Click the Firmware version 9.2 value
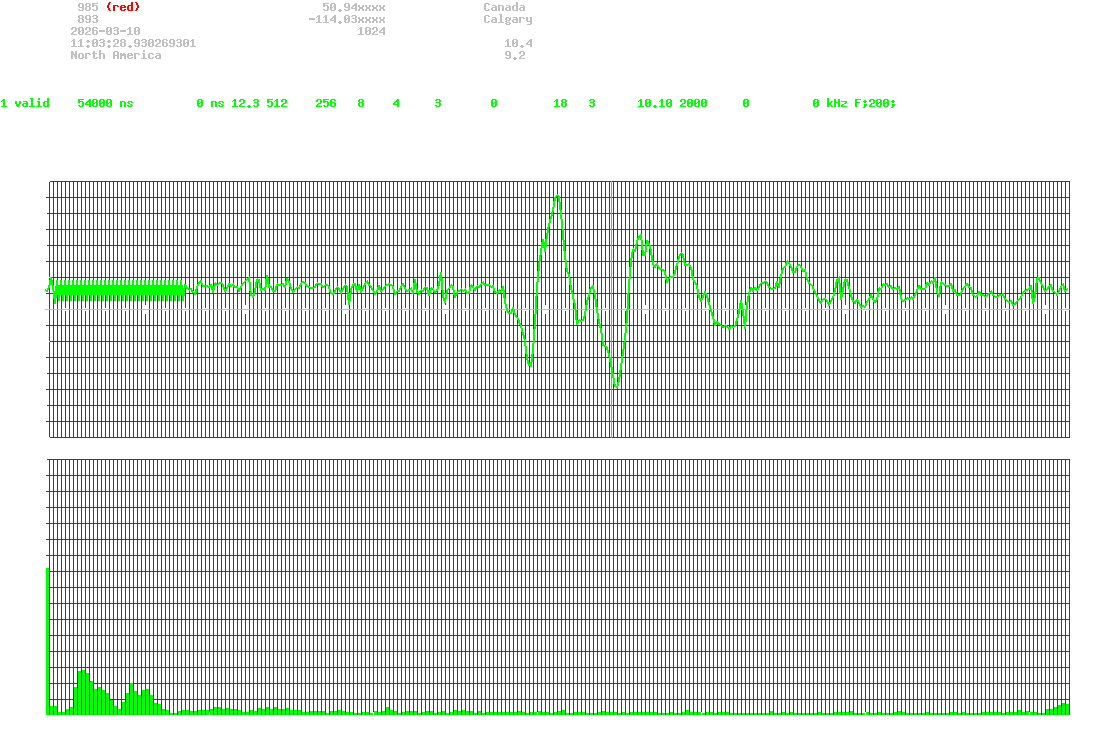Screen dimensions: 1095x737 [x=514, y=55]
